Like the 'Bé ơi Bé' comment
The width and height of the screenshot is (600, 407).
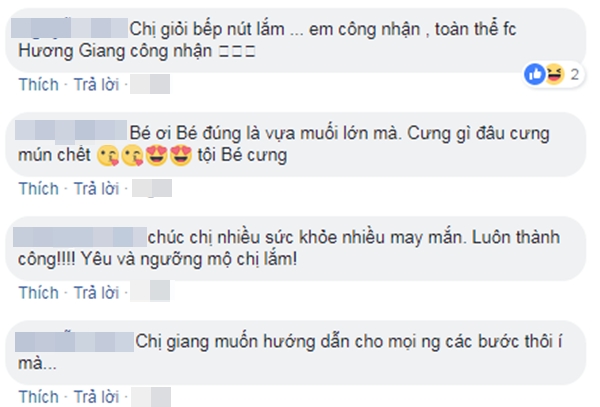39,189
